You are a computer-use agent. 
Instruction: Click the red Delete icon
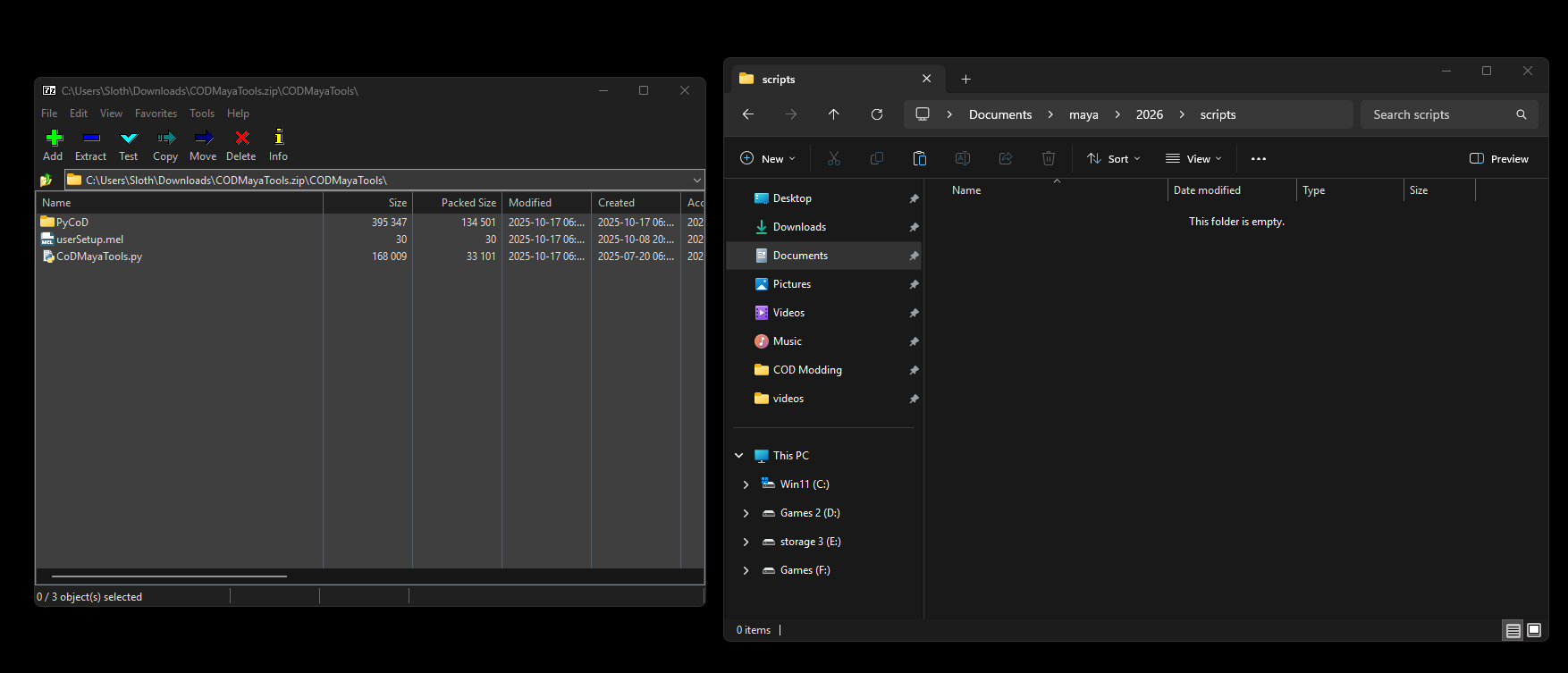(241, 139)
